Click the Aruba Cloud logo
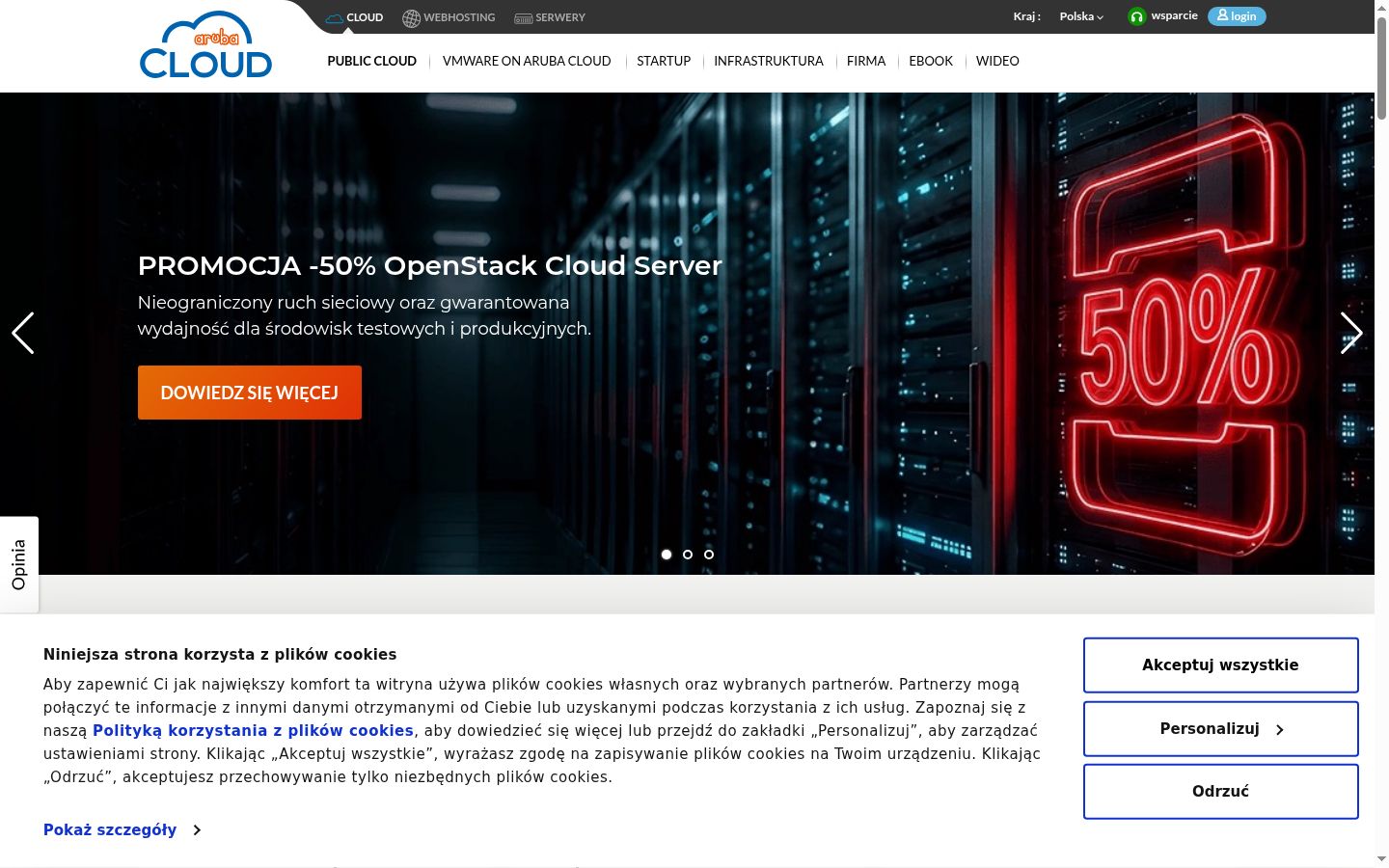This screenshot has height=868, width=1389. click(x=206, y=45)
